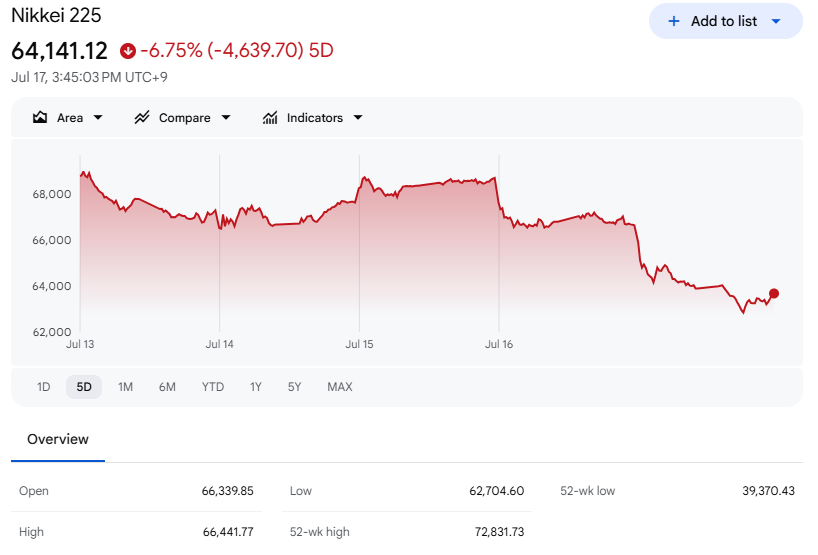The image size is (818, 555).
Task: Click the Low value 62,704.60
Action: [497, 491]
